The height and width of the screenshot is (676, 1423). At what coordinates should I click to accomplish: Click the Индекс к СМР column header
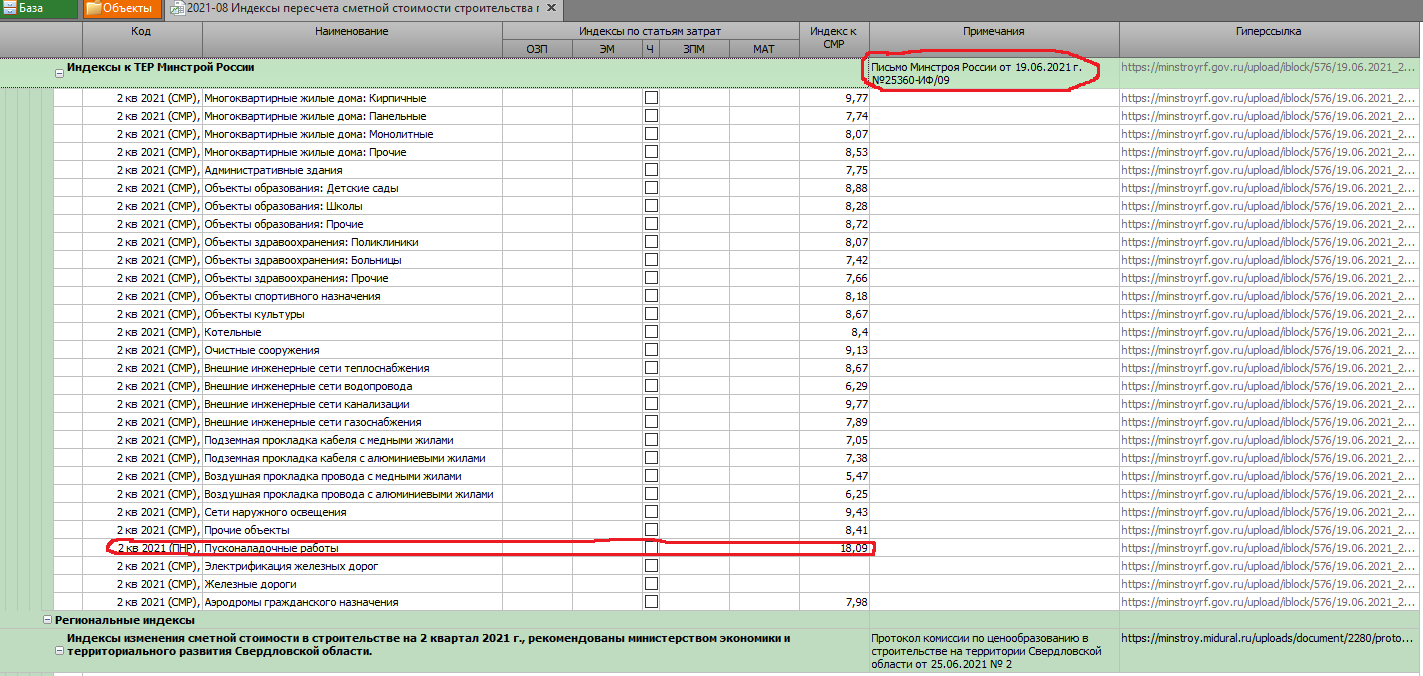click(834, 39)
